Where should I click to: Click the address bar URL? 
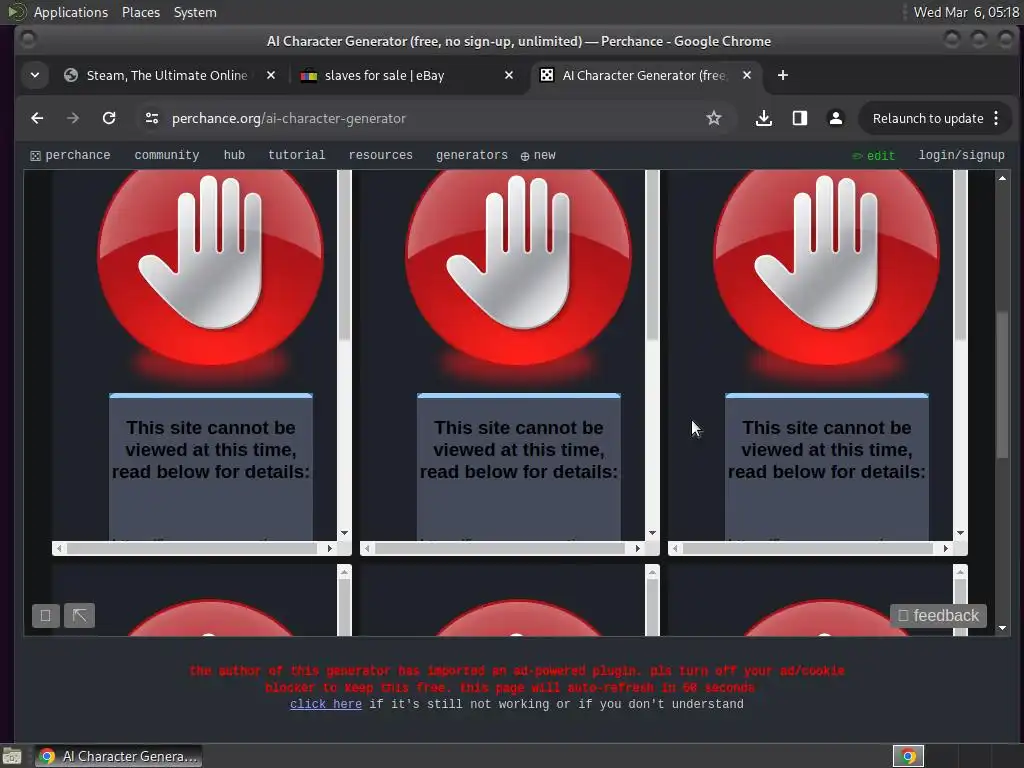[x=289, y=118]
